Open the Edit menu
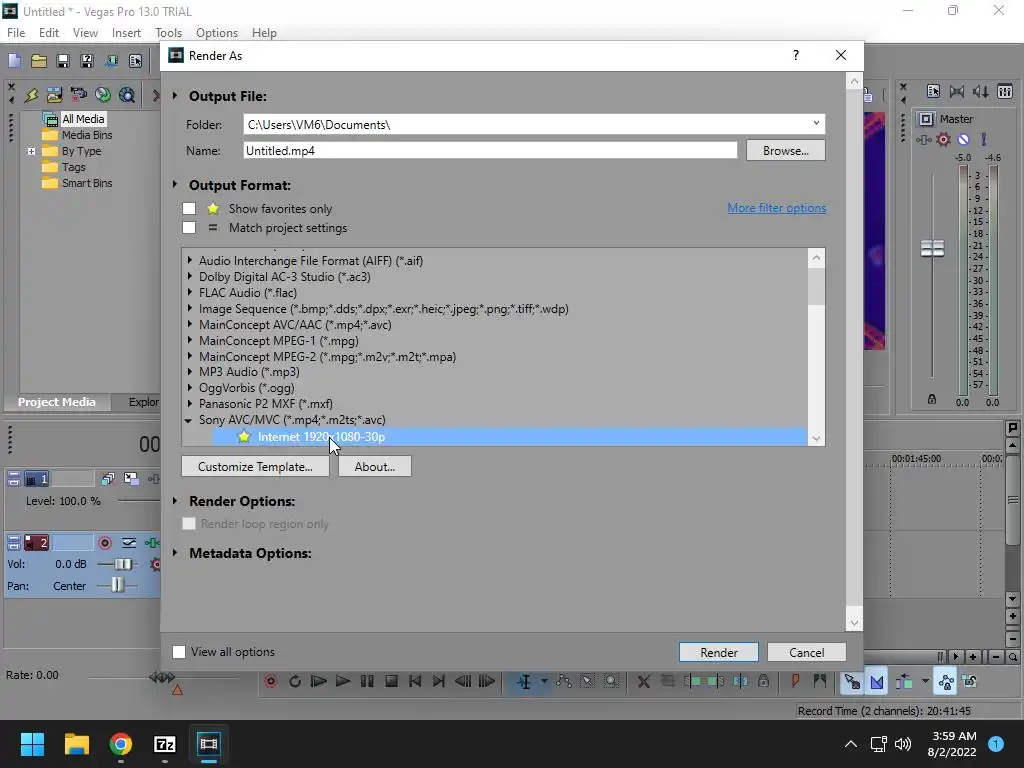Viewport: 1024px width, 768px height. pyautogui.click(x=48, y=33)
